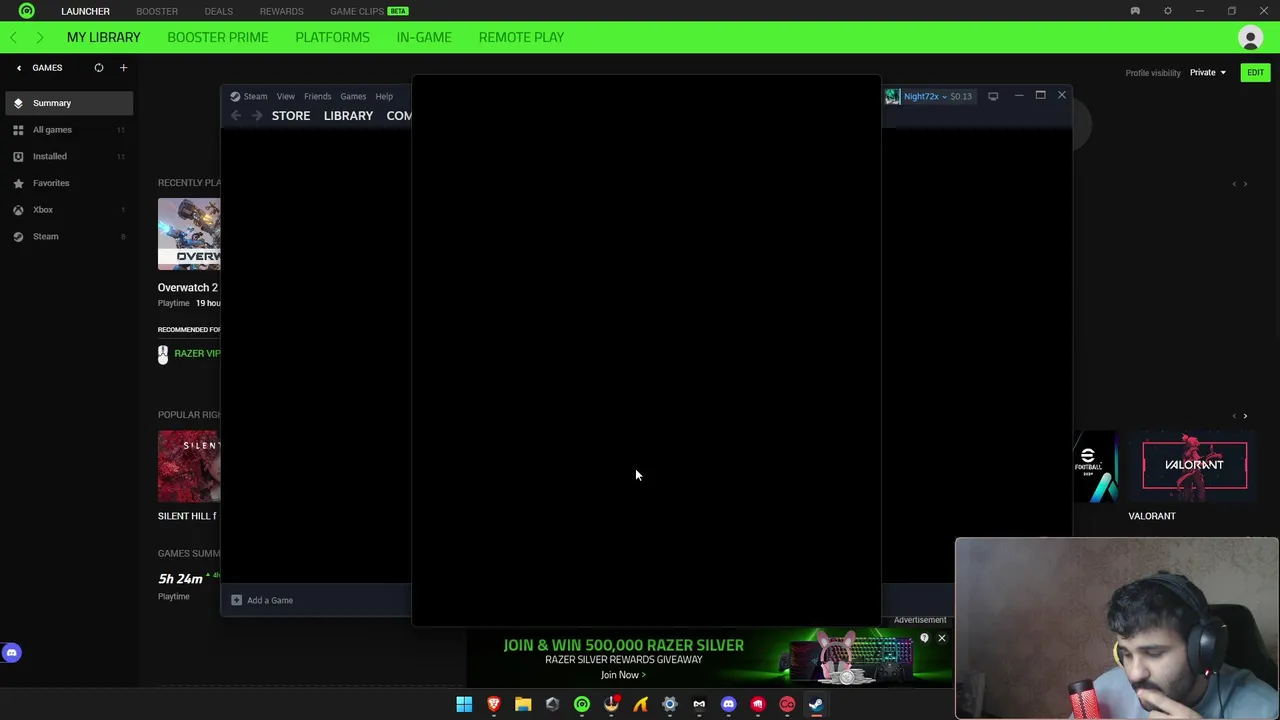Click the Discord icon in Cortex sidebar
1280x720 pixels.
pyautogui.click(x=12, y=653)
